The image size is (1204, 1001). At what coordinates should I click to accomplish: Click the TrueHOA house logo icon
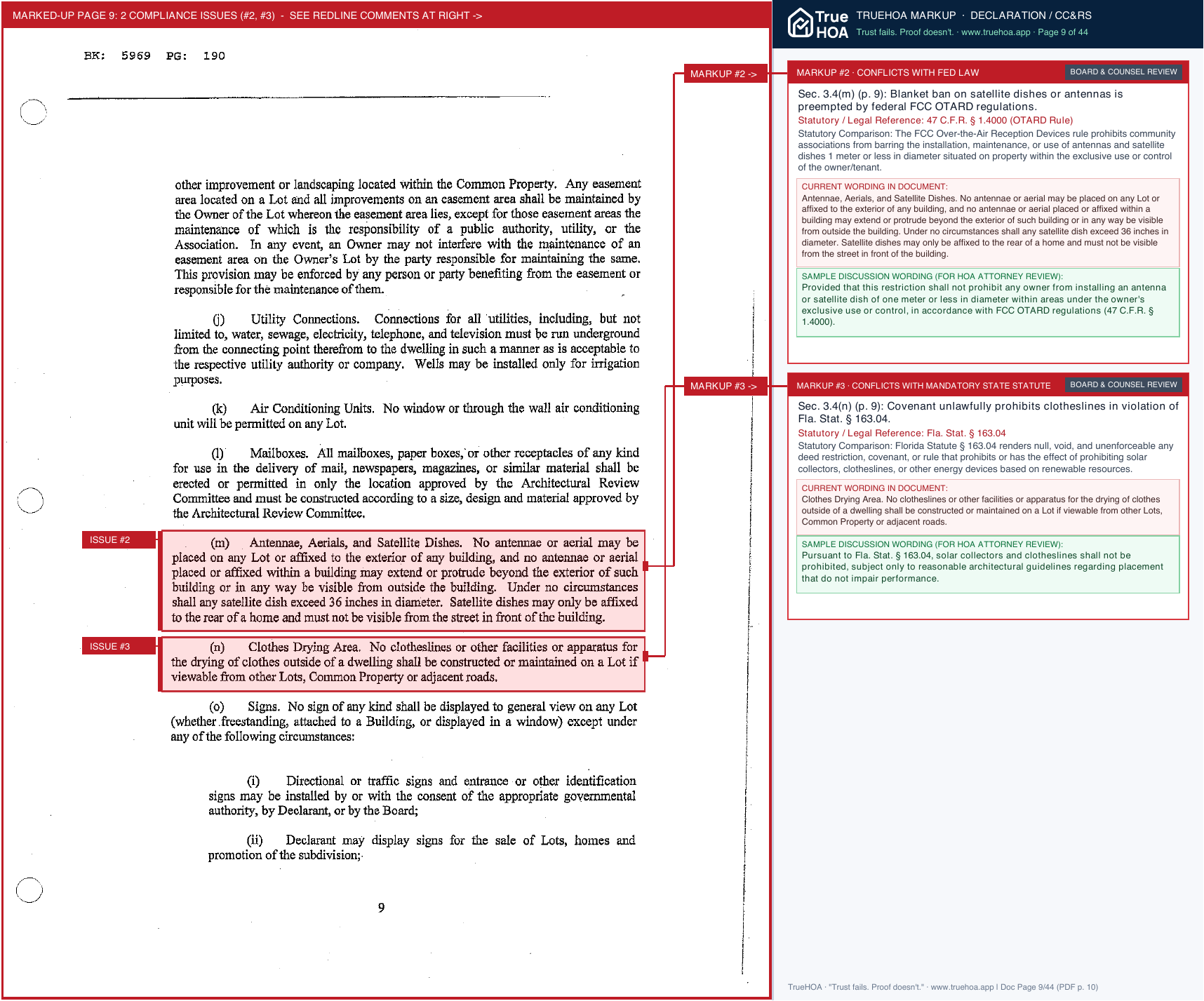(800, 23)
